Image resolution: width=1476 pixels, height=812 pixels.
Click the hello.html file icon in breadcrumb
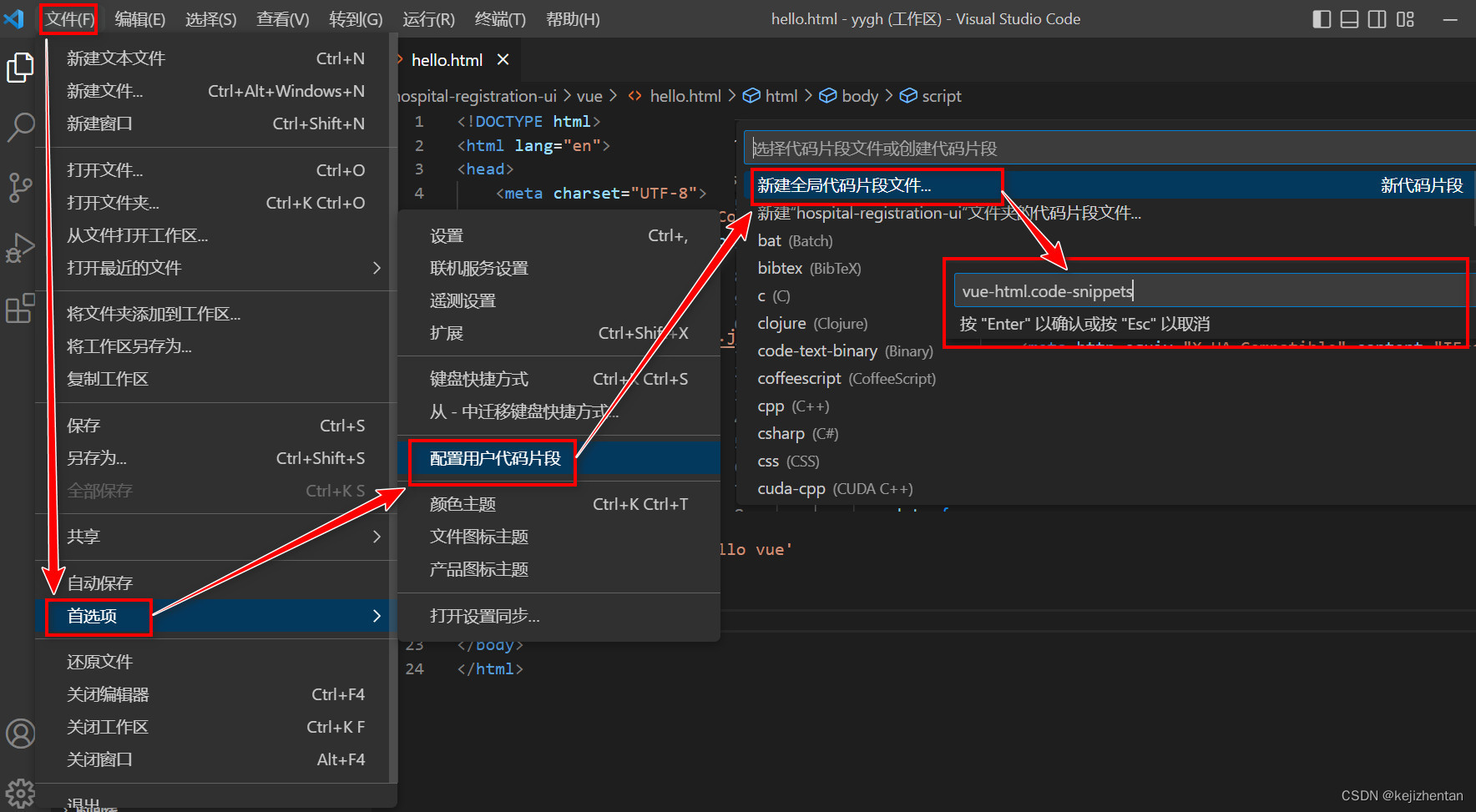(635, 96)
